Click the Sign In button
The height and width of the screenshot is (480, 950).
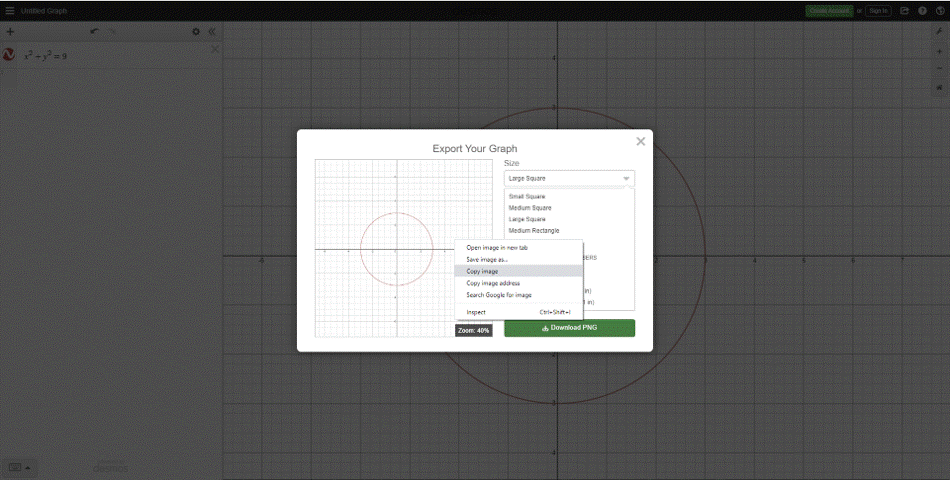(x=877, y=11)
